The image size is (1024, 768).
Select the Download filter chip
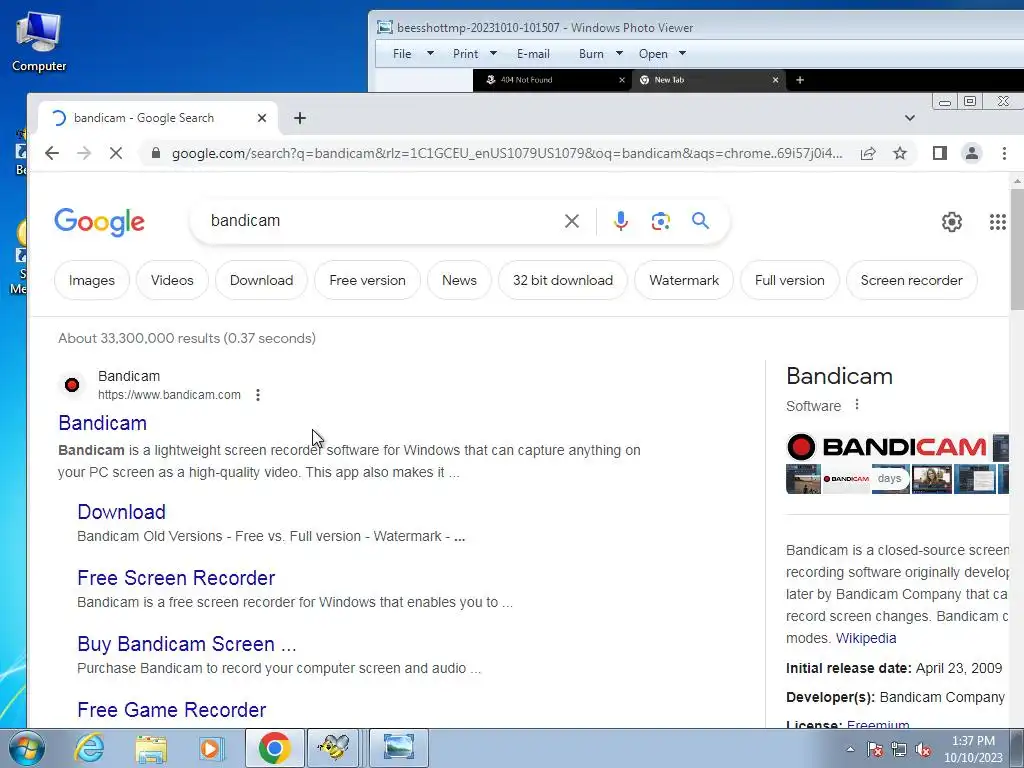click(261, 280)
